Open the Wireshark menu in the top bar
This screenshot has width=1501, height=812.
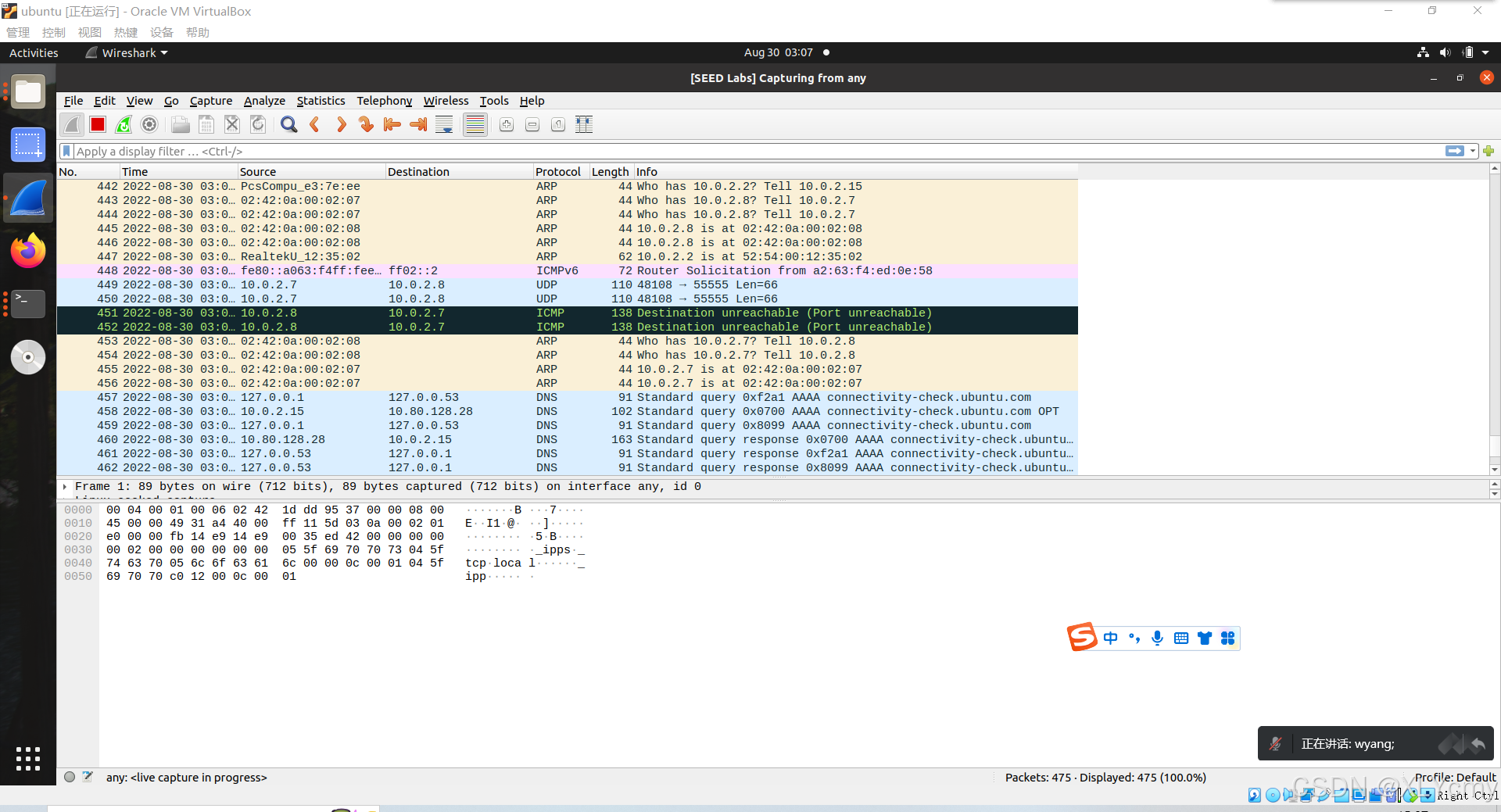coord(125,52)
